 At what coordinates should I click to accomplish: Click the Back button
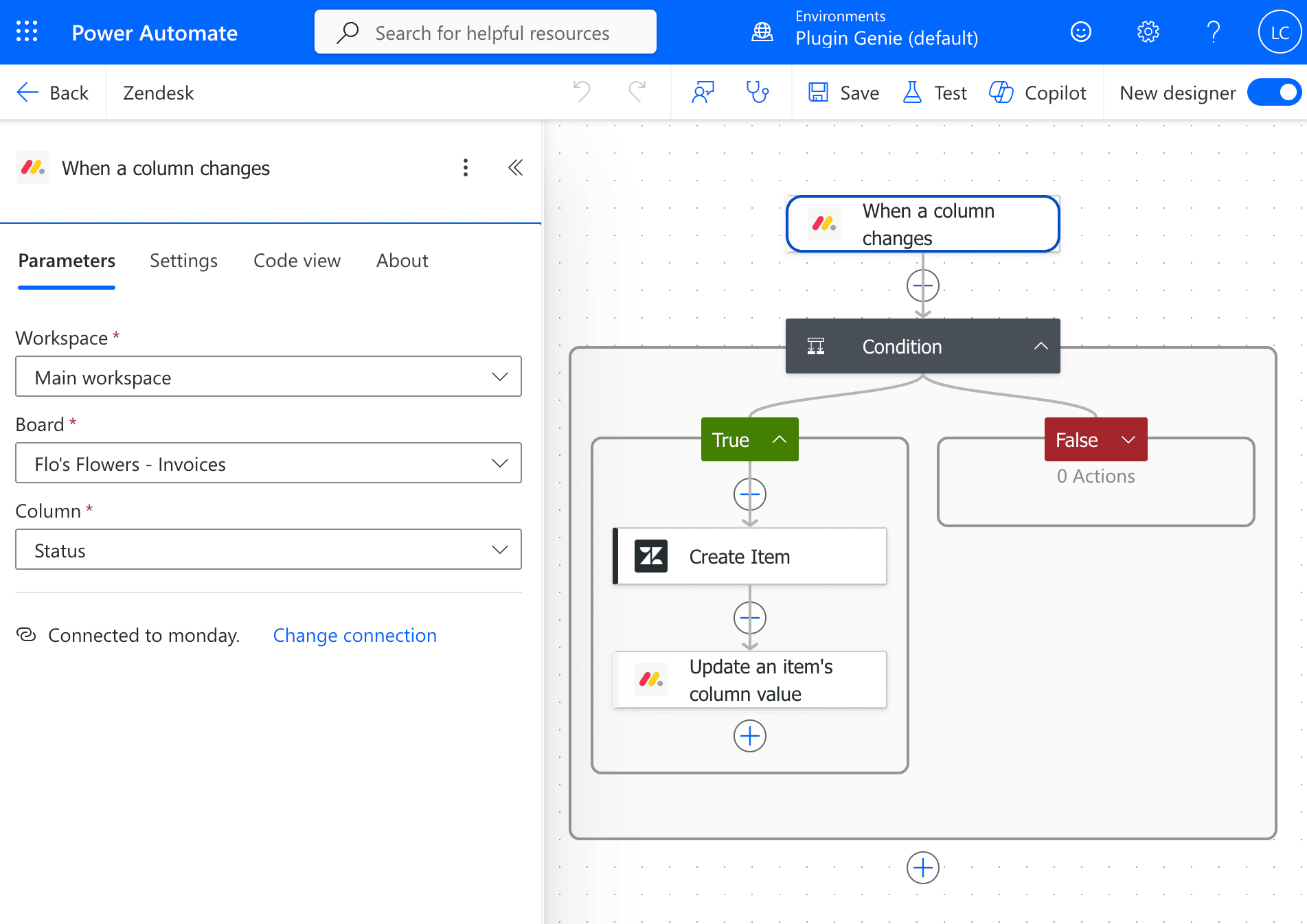click(x=53, y=92)
